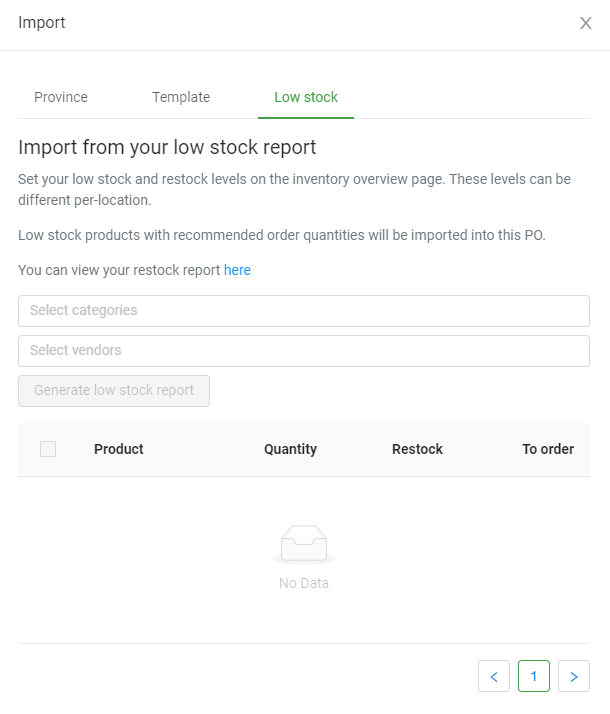This screenshot has height=714, width=610.
Task: Click Generate low stock report button
Action: click(114, 391)
